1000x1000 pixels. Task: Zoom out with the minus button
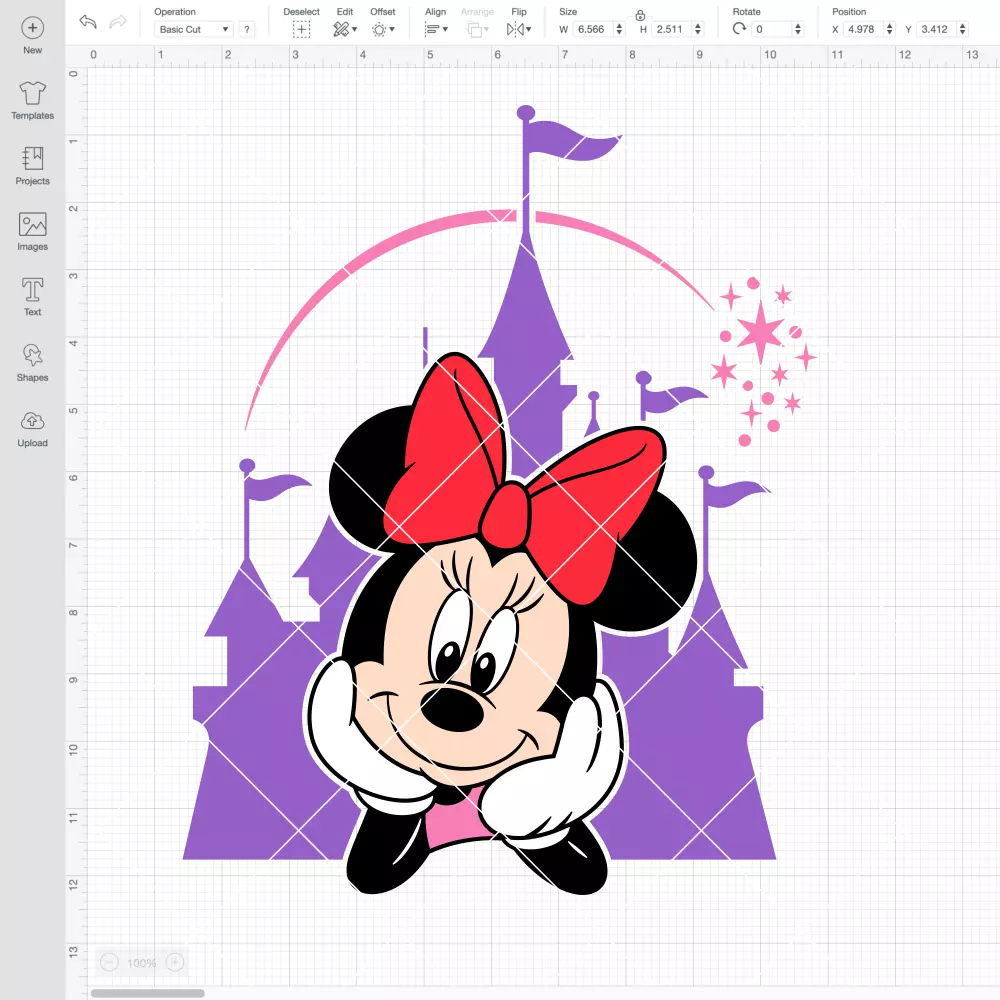tap(109, 962)
